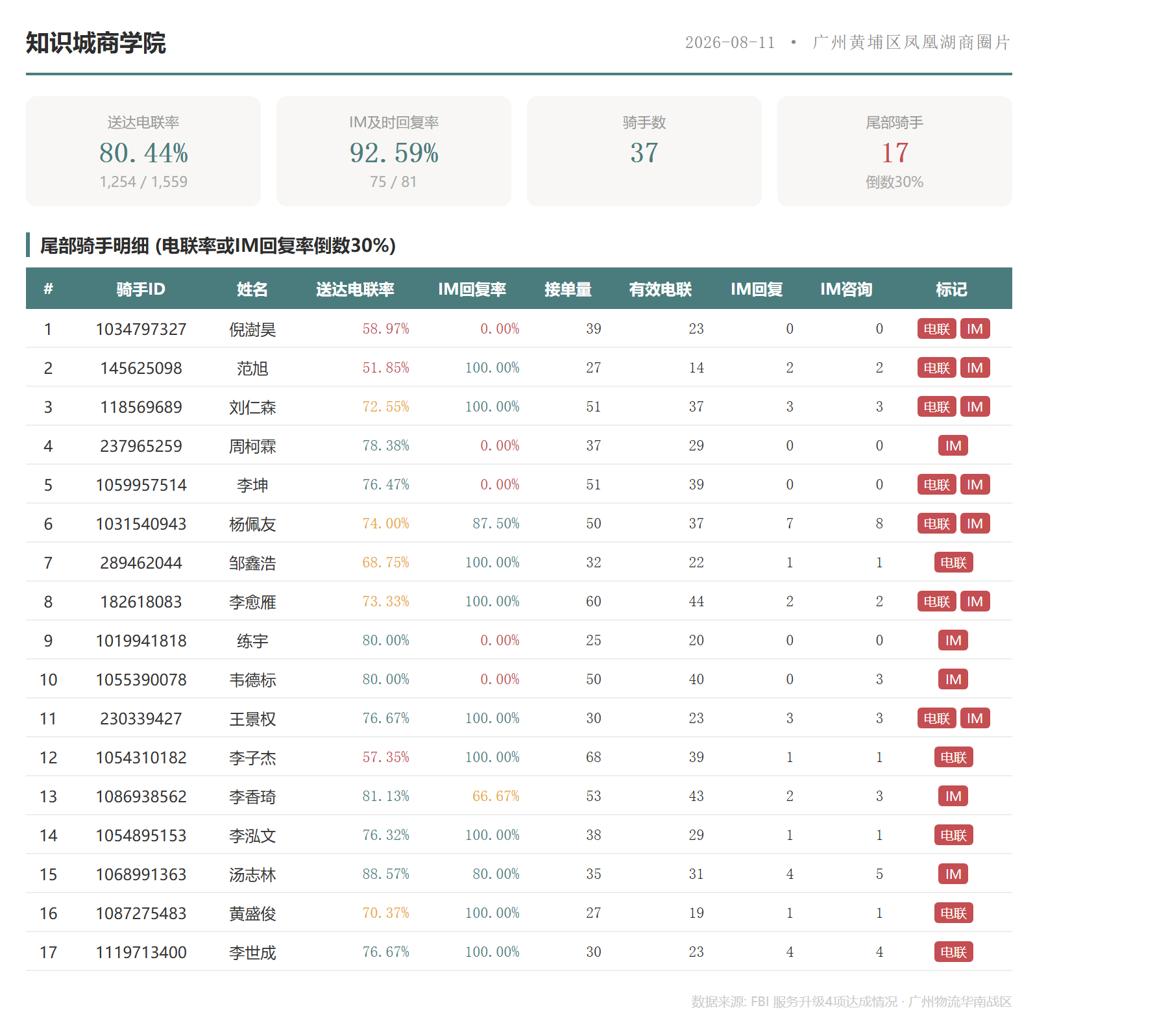Click the IM tag in 汤志林's row

click(x=953, y=874)
